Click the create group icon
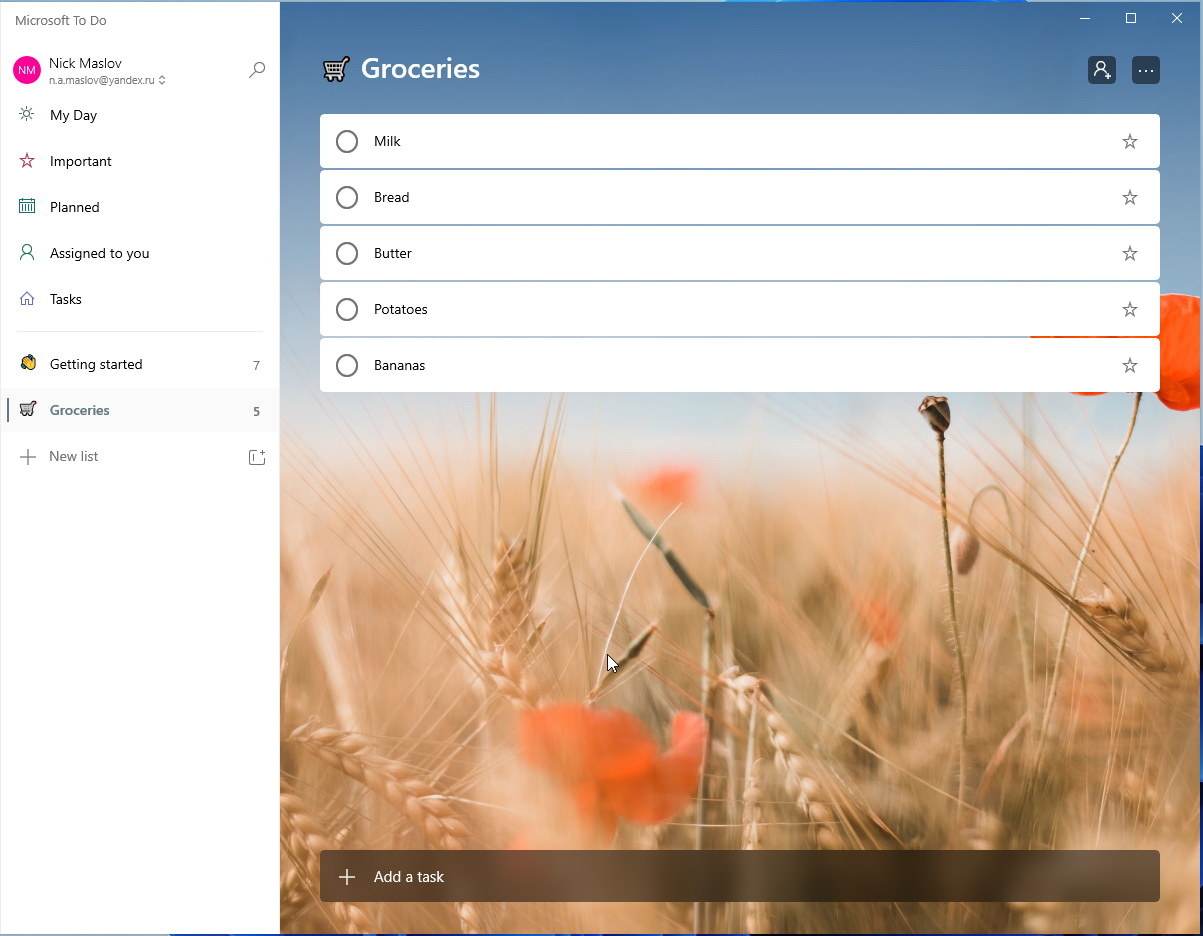1203x936 pixels. point(257,457)
